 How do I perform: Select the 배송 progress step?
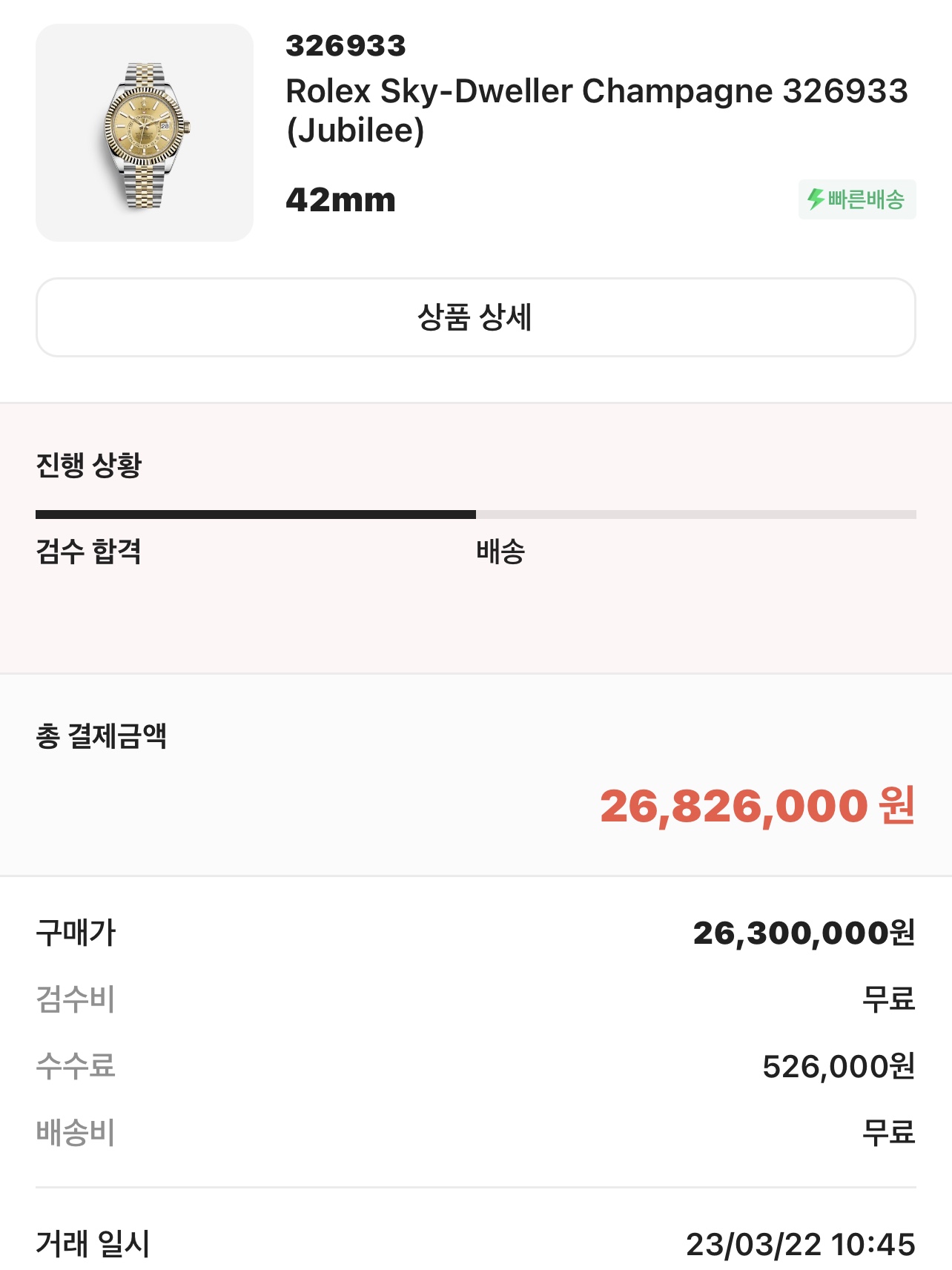pos(500,551)
